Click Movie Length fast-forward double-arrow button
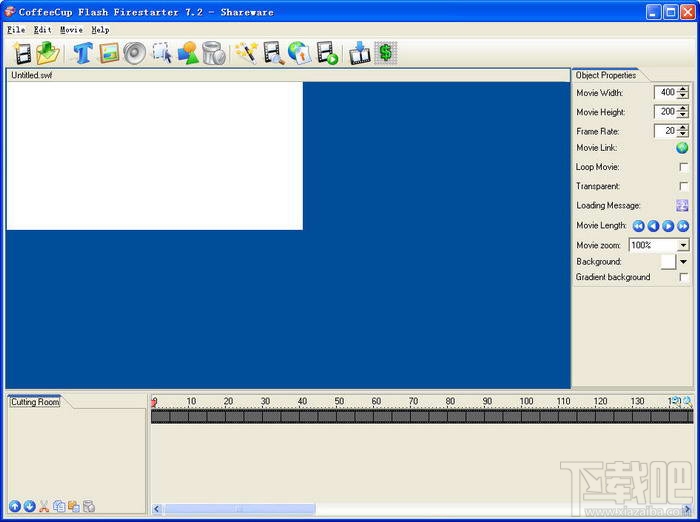This screenshot has height=522, width=700. (x=683, y=226)
